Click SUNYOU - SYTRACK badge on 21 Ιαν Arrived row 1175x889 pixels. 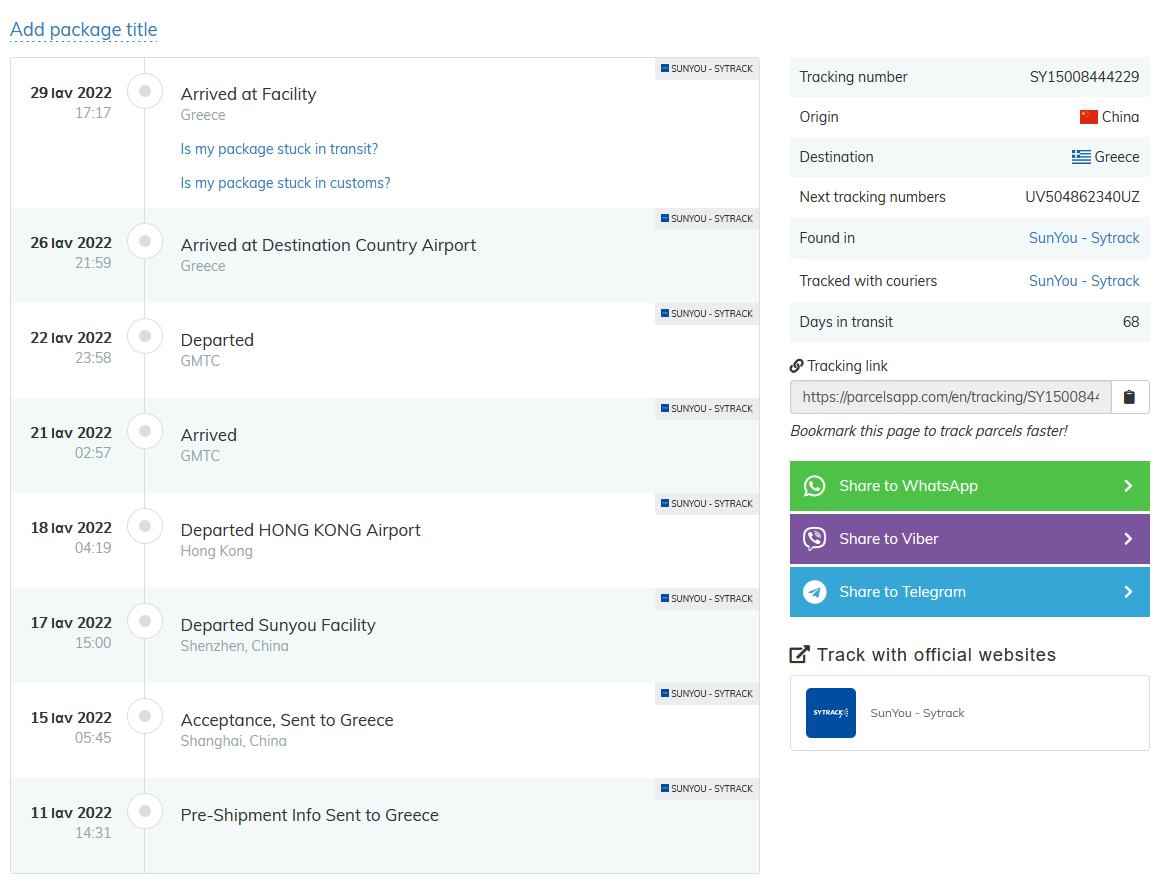707,409
